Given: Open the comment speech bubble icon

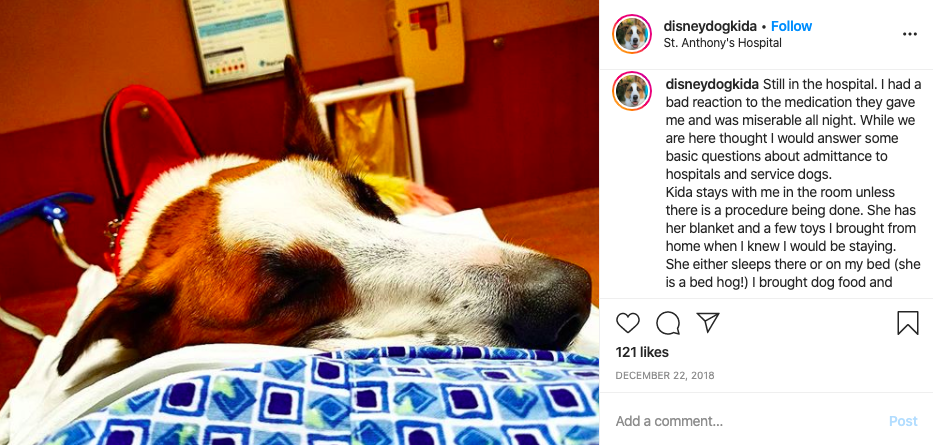Looking at the screenshot, I should [668, 323].
